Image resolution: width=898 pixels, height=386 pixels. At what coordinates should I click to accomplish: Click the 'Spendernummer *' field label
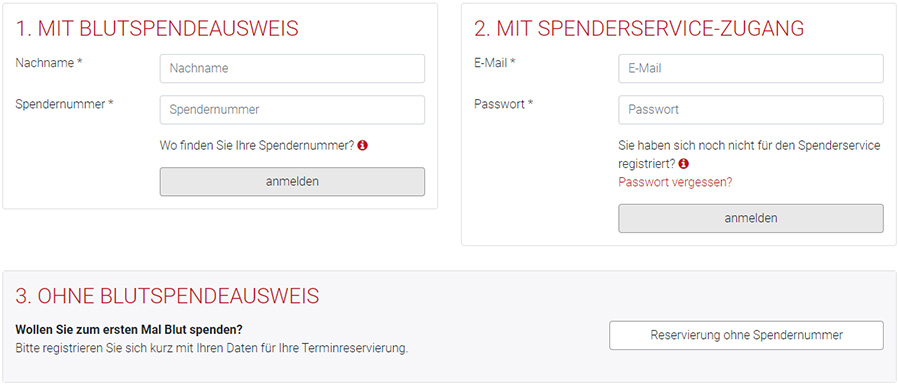64,104
